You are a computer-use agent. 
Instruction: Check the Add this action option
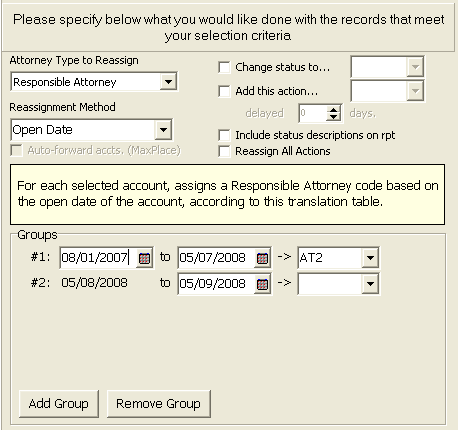coord(224,91)
